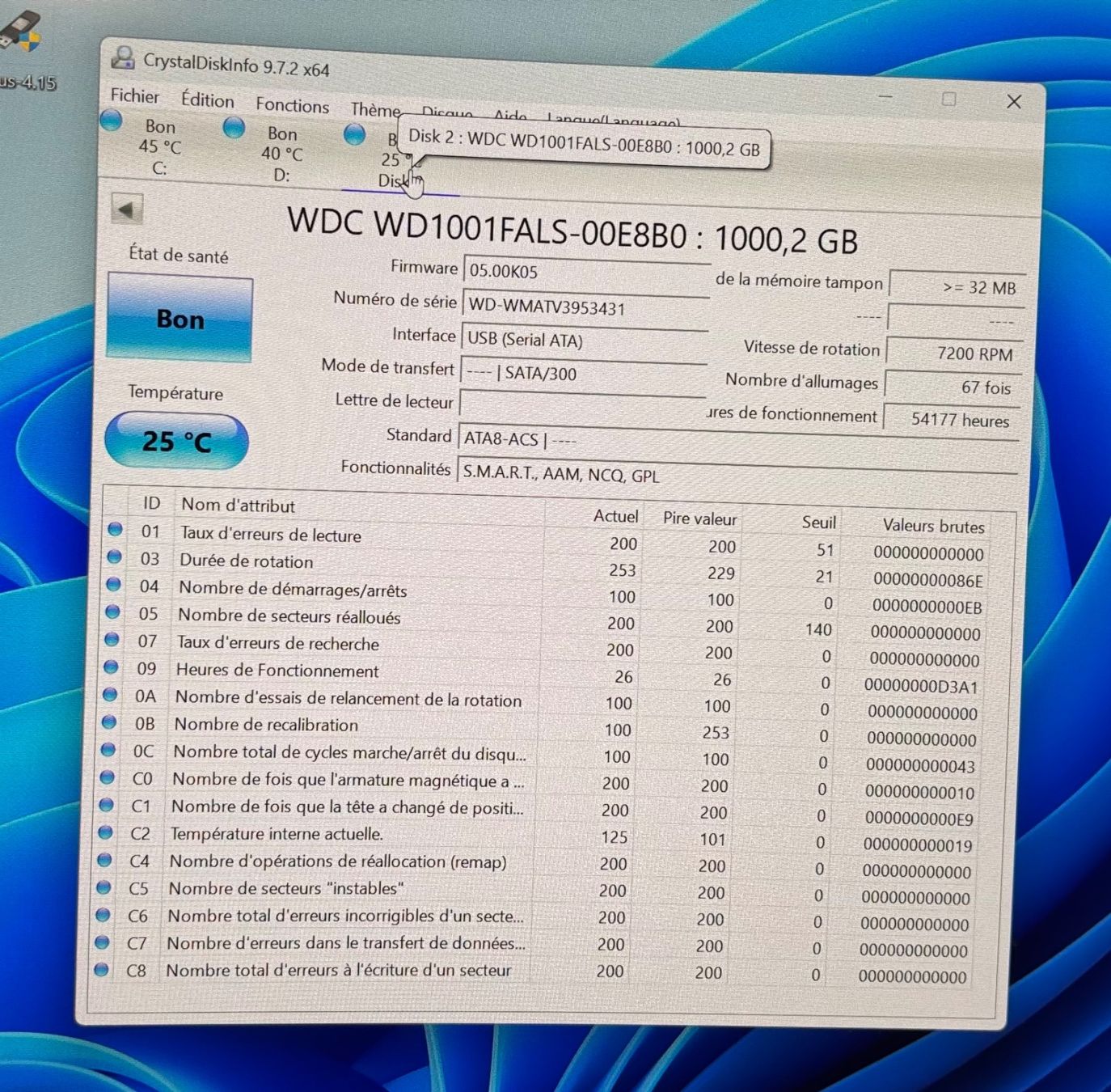Select the D: drive status icon
This screenshot has width=1111, height=1092.
[234, 127]
